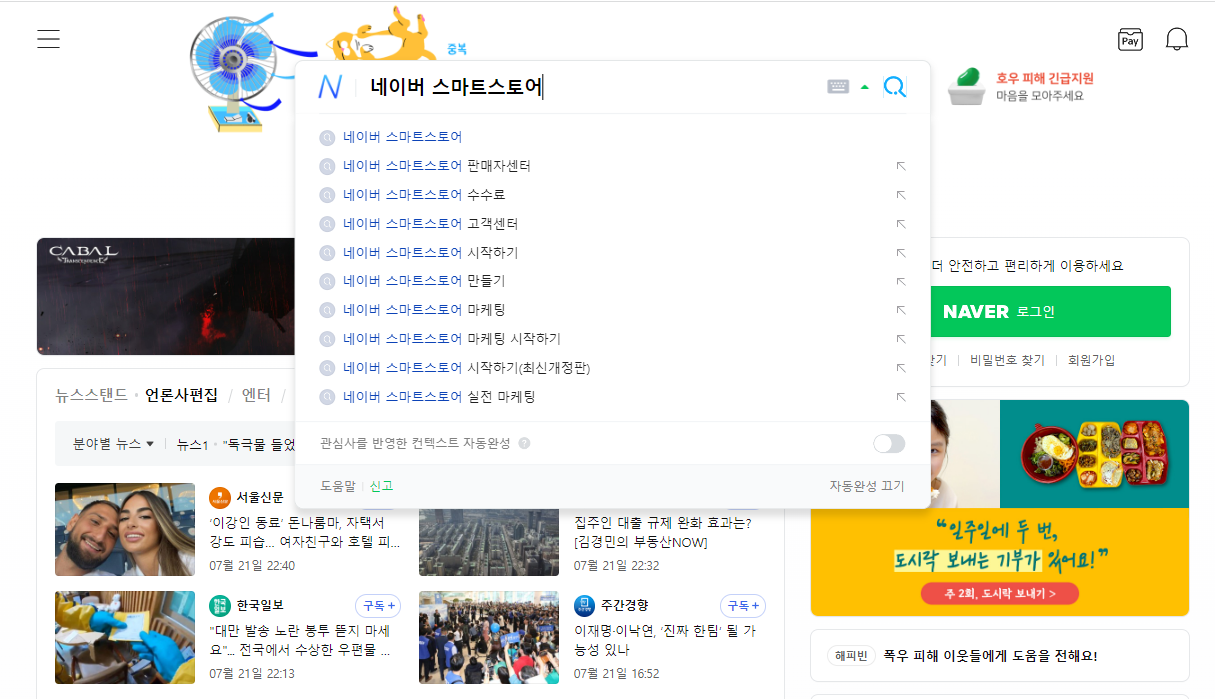Switch to the '언론사편집' tab

(181, 395)
